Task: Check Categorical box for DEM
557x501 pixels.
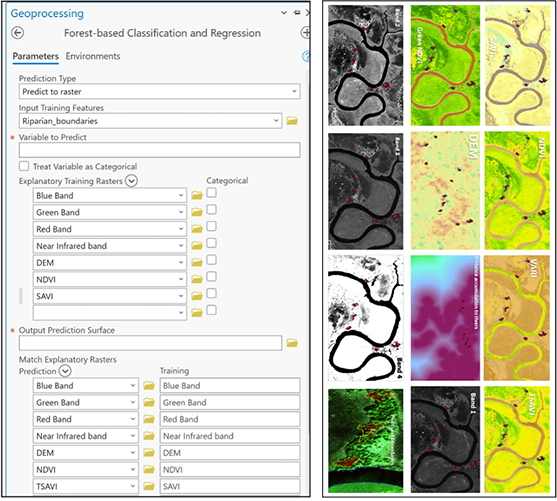Action: click(x=211, y=260)
